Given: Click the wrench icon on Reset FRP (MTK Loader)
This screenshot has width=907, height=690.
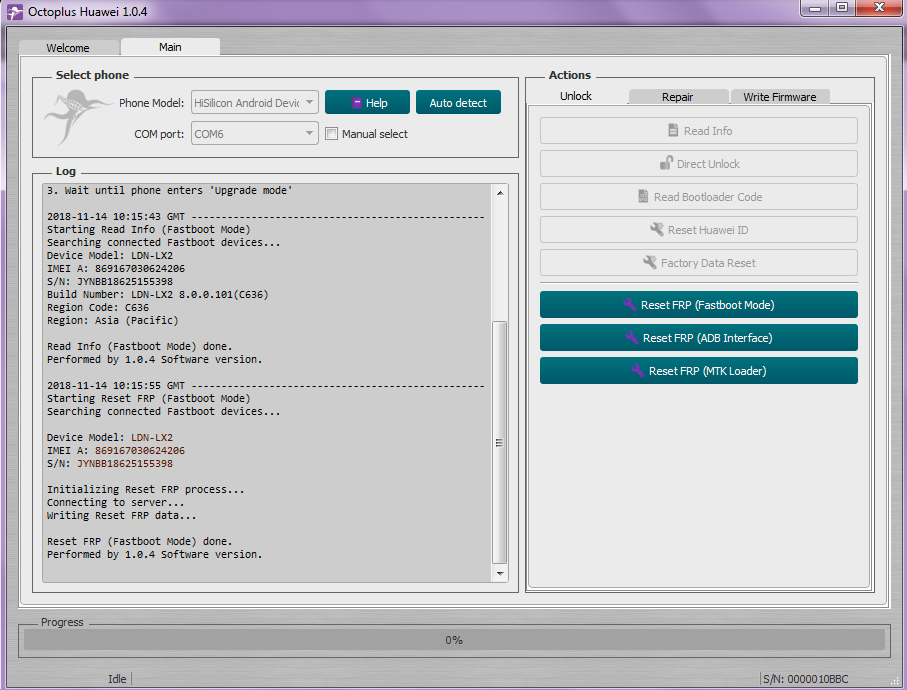Looking at the screenshot, I should pos(637,371).
